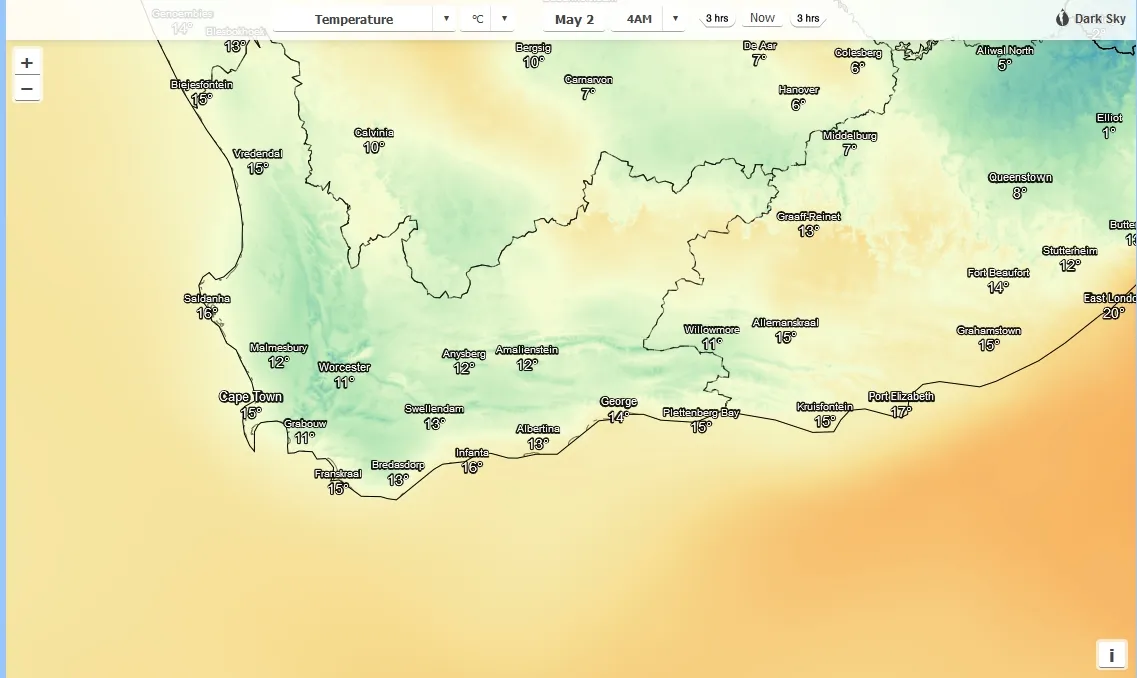Click the Colesberg label
1137x678 pixels.
click(x=859, y=53)
